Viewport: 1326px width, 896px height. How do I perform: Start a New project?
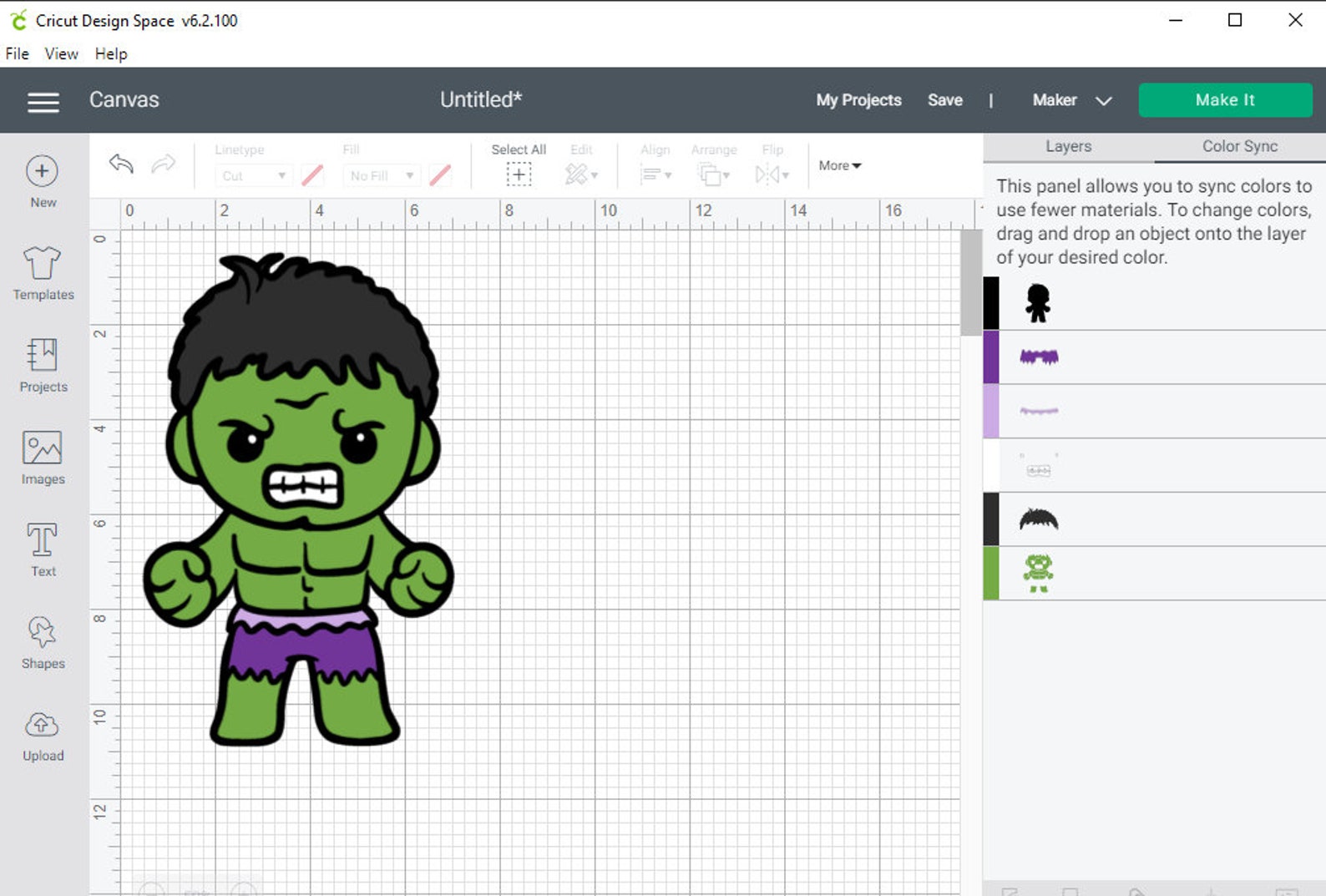click(43, 181)
